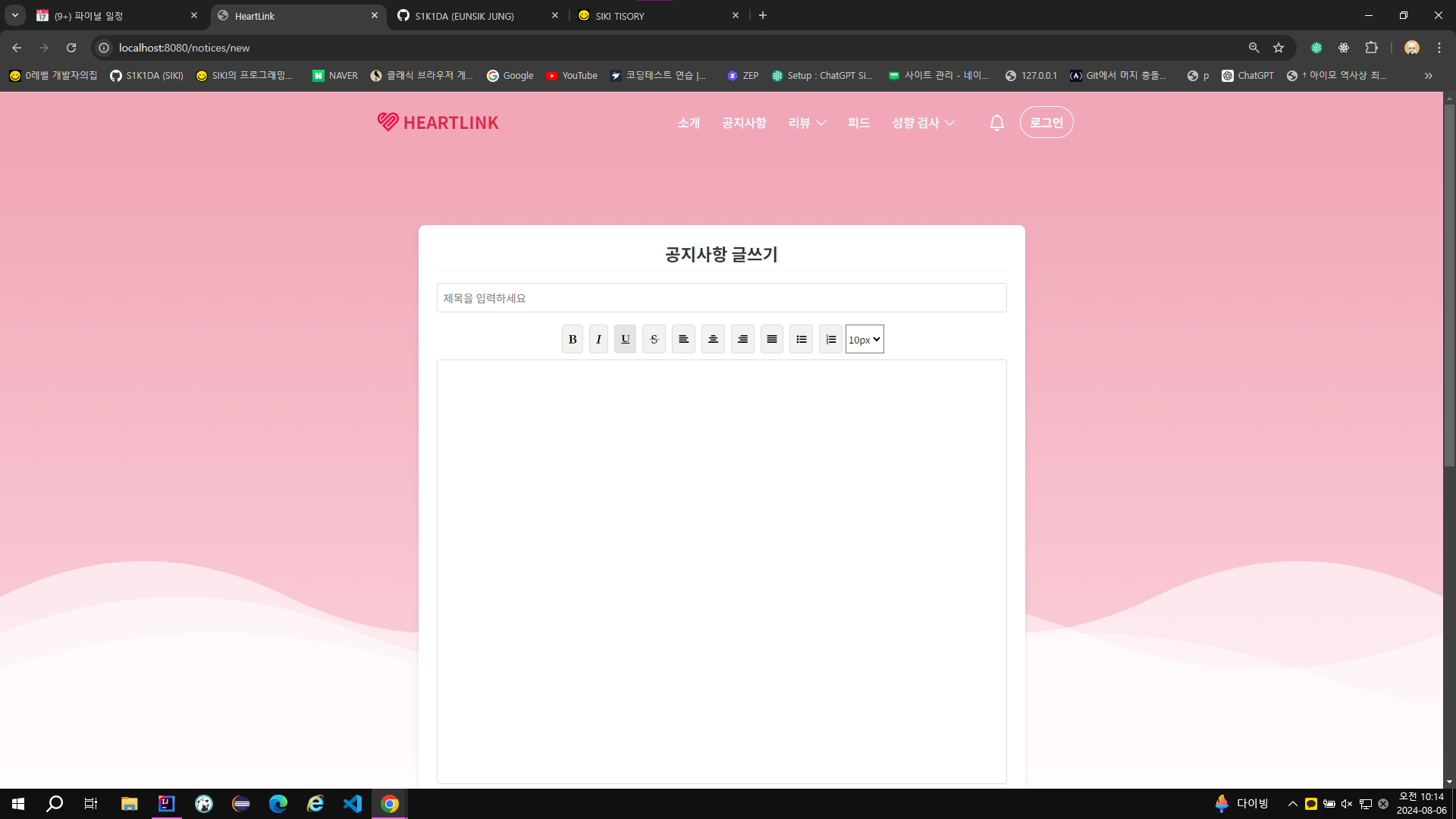
Task: Toggle bold formatting in editor toolbar
Action: 573,339
